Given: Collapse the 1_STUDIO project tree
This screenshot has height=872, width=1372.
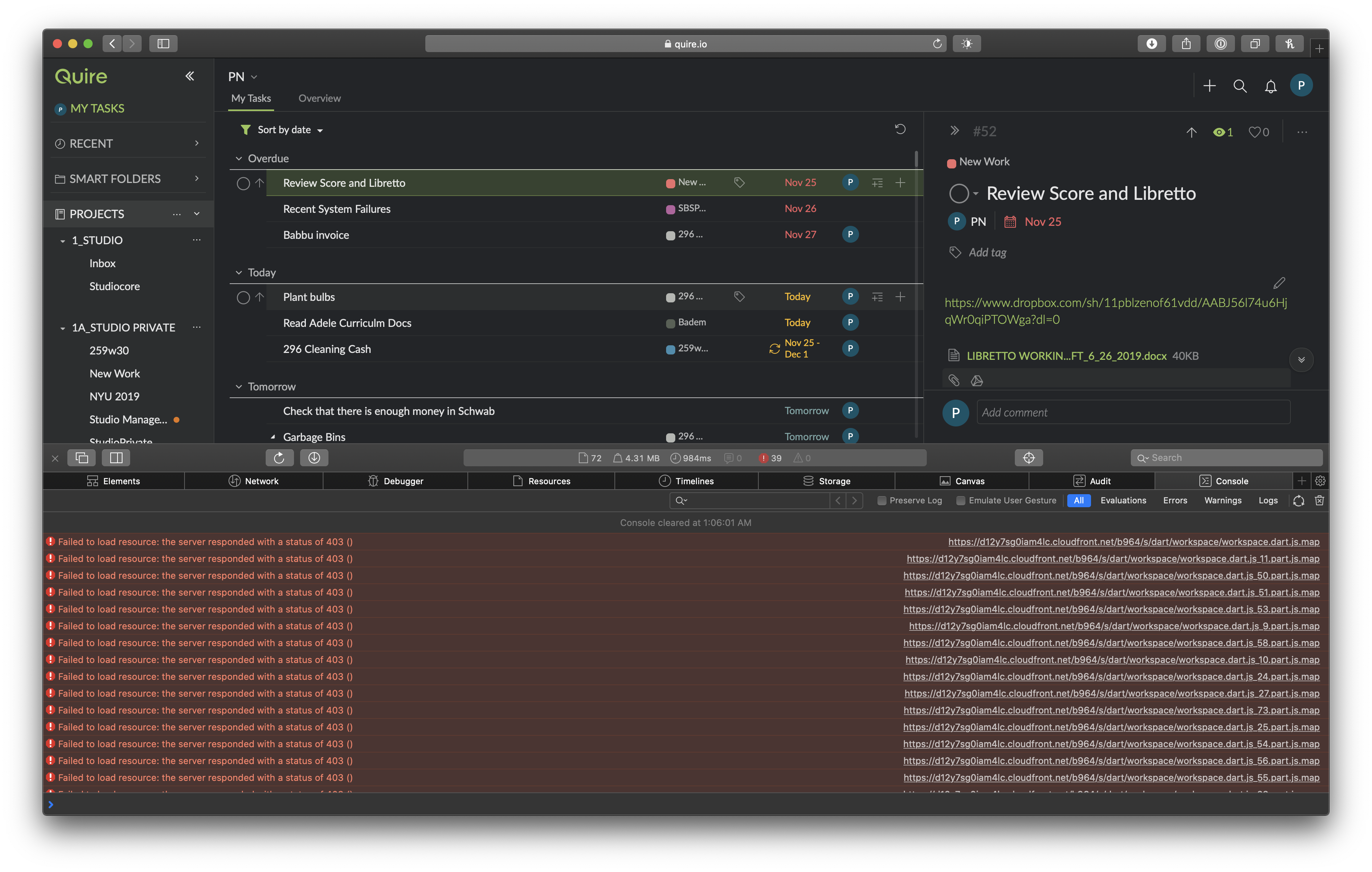Looking at the screenshot, I should point(63,241).
